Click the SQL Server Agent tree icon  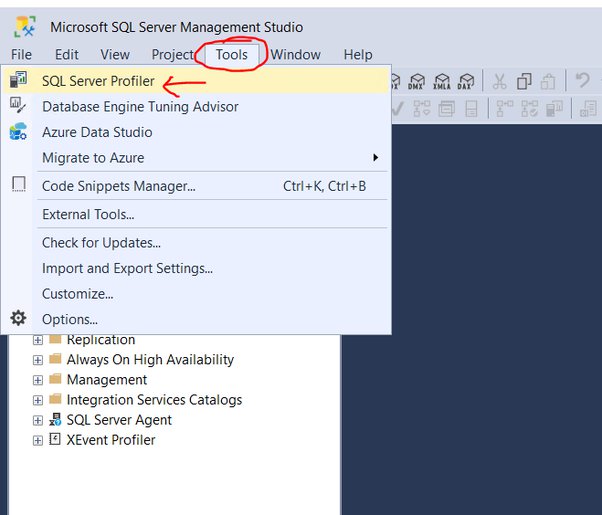[55, 419]
